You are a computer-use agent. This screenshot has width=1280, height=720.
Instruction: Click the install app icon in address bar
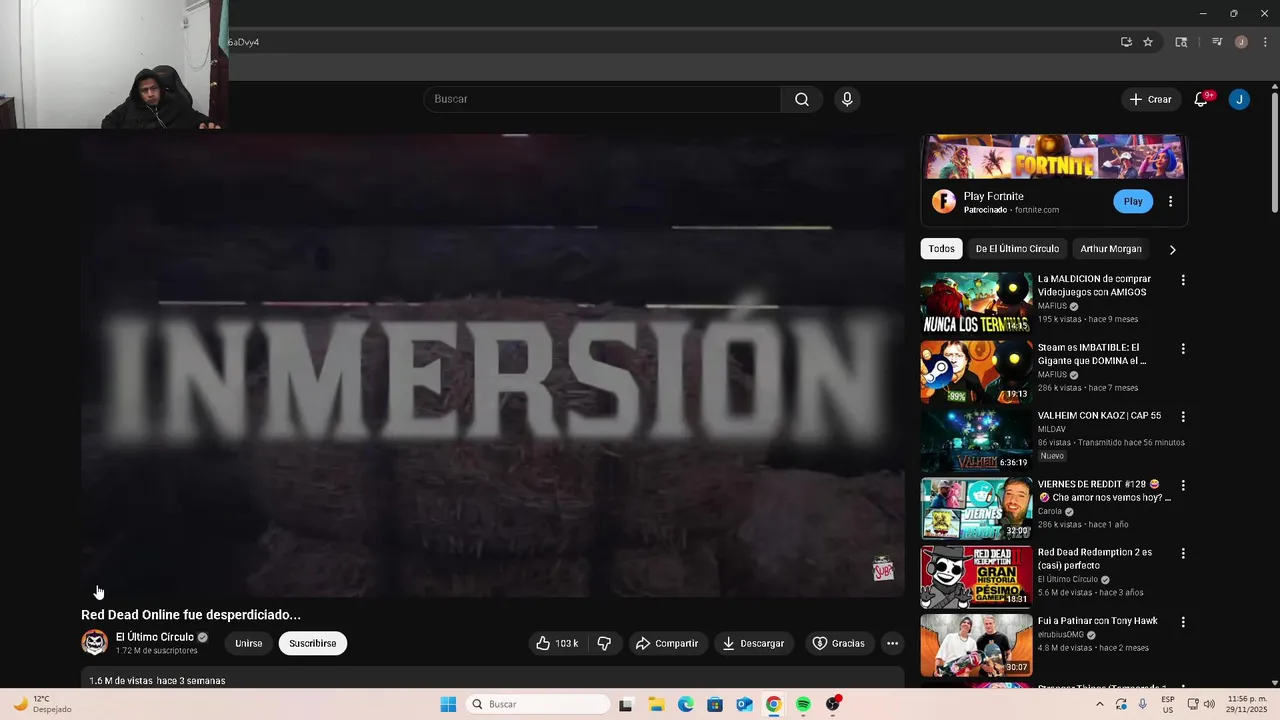pyautogui.click(x=1126, y=42)
